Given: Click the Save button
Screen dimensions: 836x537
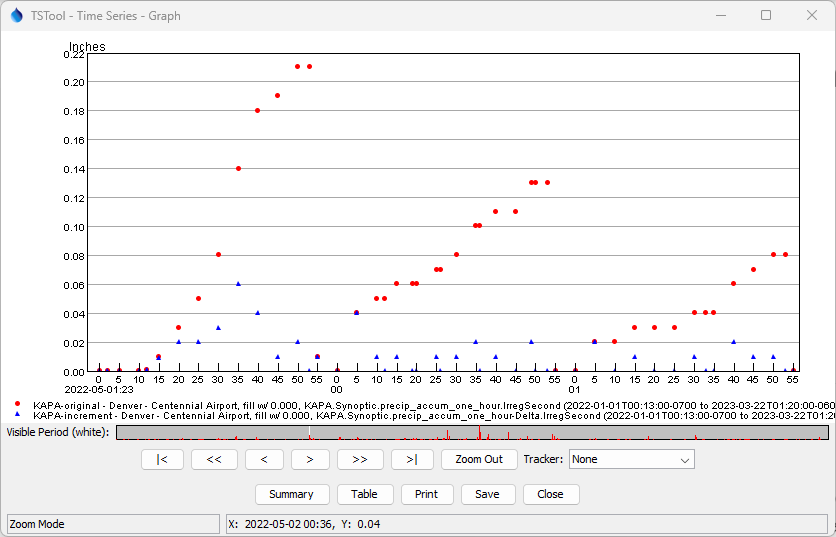Looking at the screenshot, I should (488, 494).
